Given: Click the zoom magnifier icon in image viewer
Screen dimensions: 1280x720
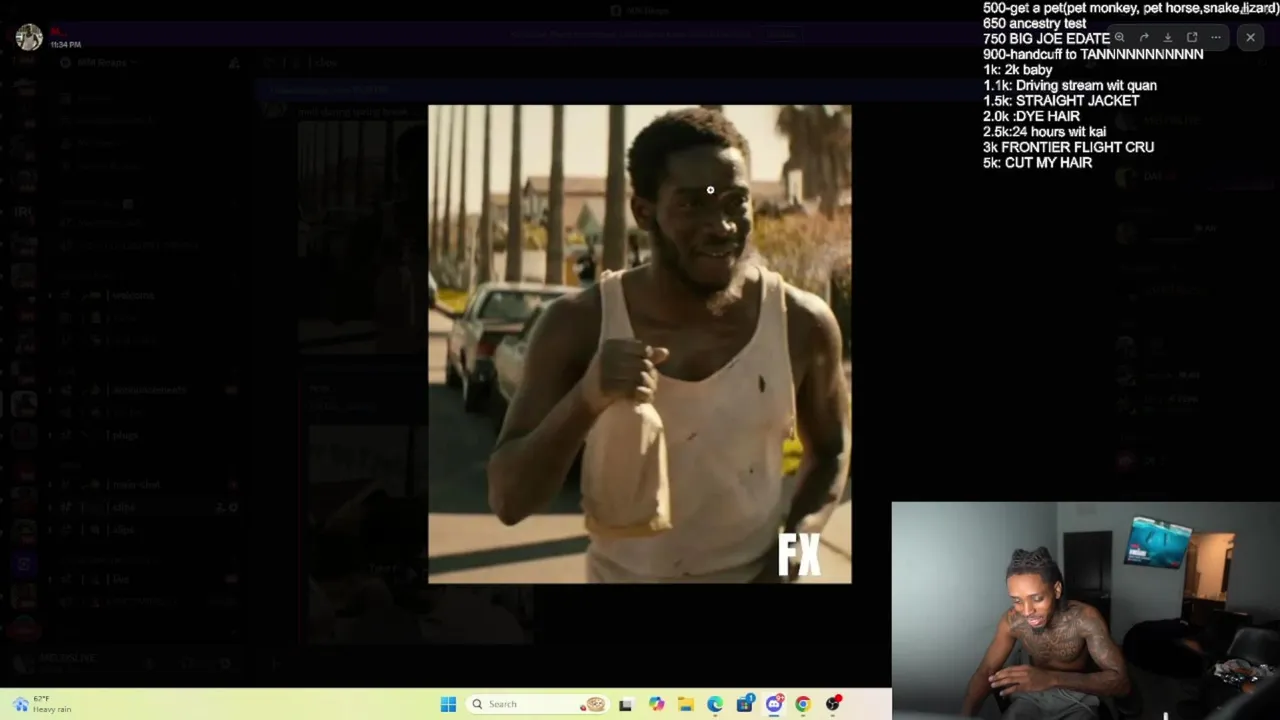Looking at the screenshot, I should (1120, 38).
